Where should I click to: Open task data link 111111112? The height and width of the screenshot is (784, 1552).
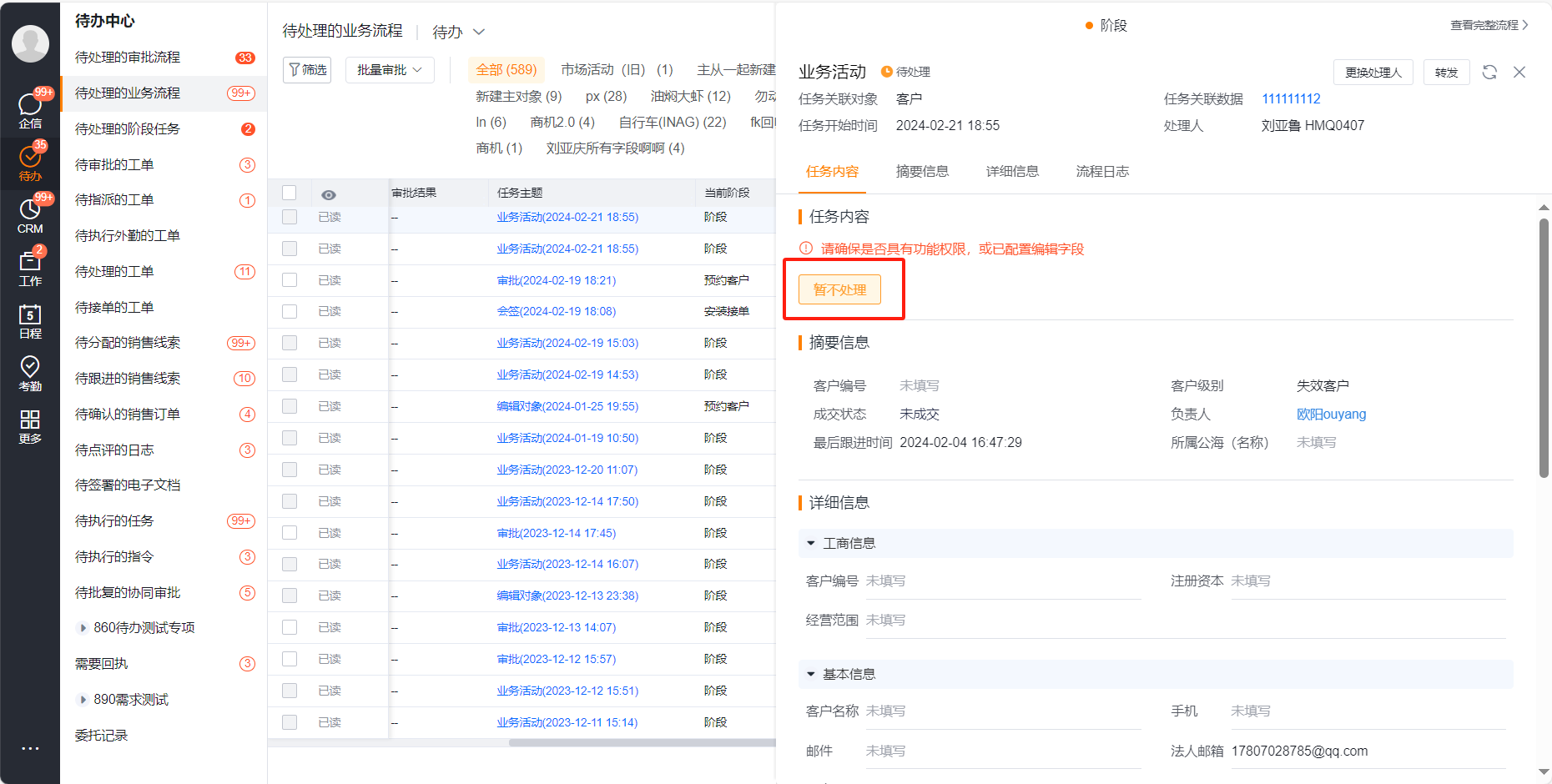[1291, 98]
